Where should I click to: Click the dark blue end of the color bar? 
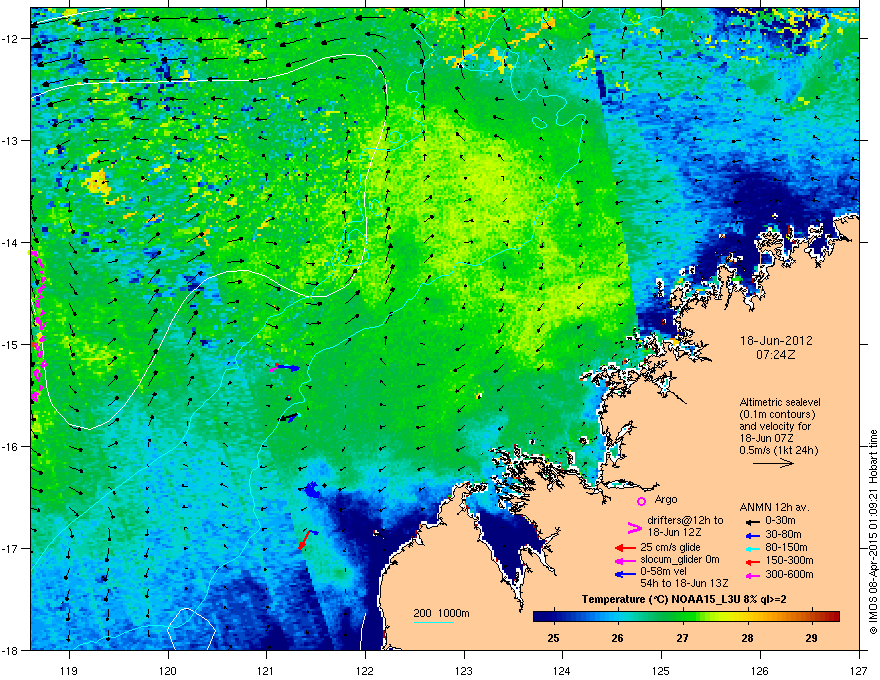539,617
